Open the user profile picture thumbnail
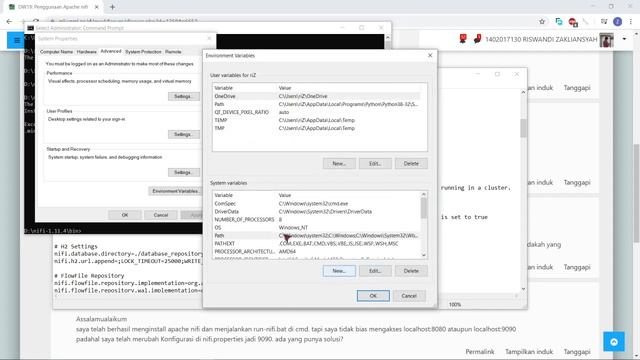Viewport: 640px width, 360px height. pyautogui.click(x=606, y=40)
